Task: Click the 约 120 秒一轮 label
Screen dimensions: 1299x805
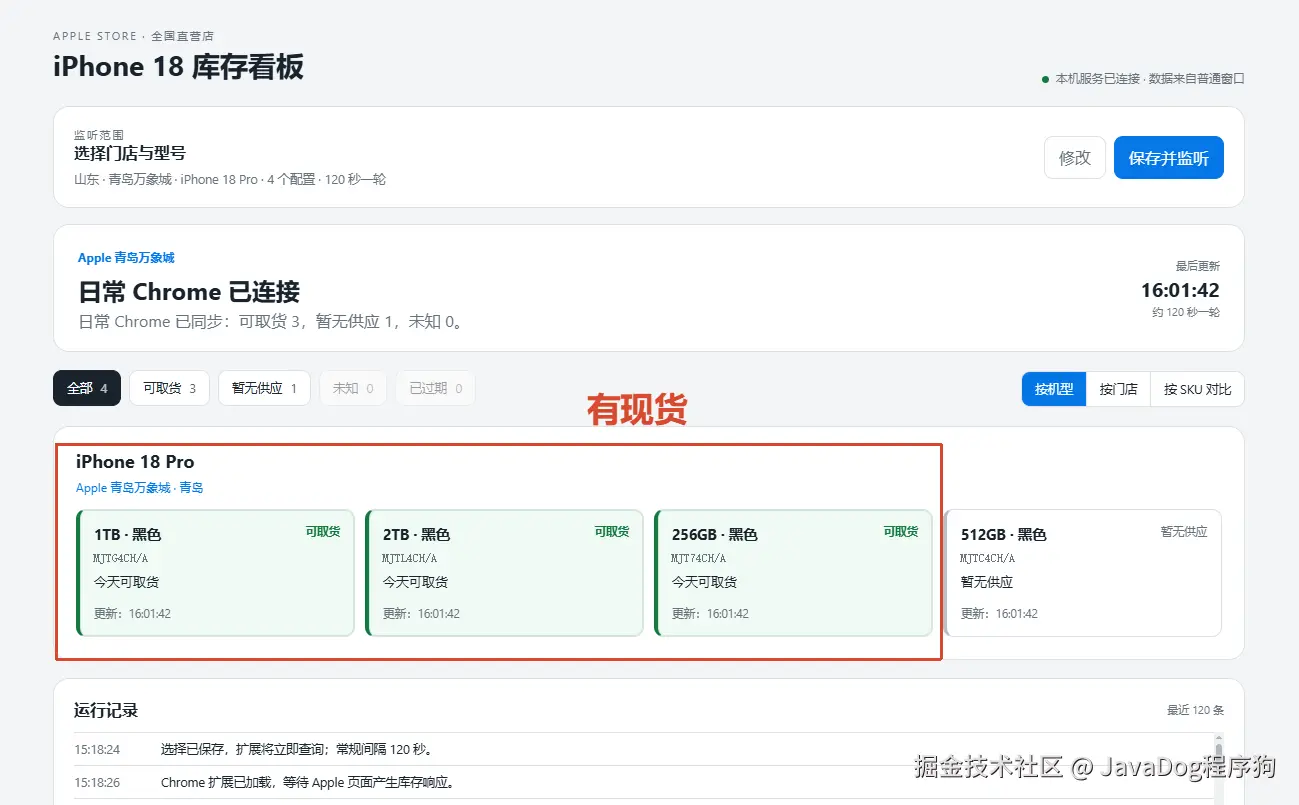Action: 1186,312
